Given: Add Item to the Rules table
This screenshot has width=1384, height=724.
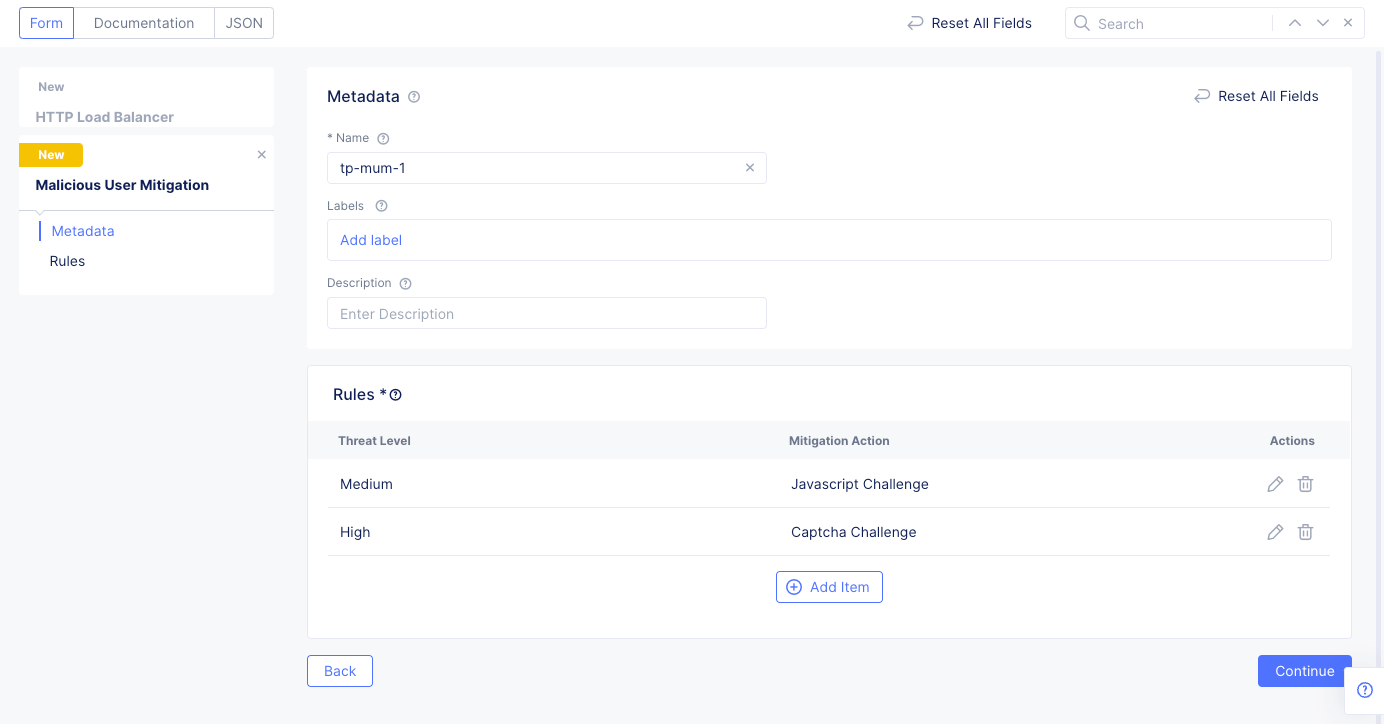Looking at the screenshot, I should pyautogui.click(x=829, y=587).
